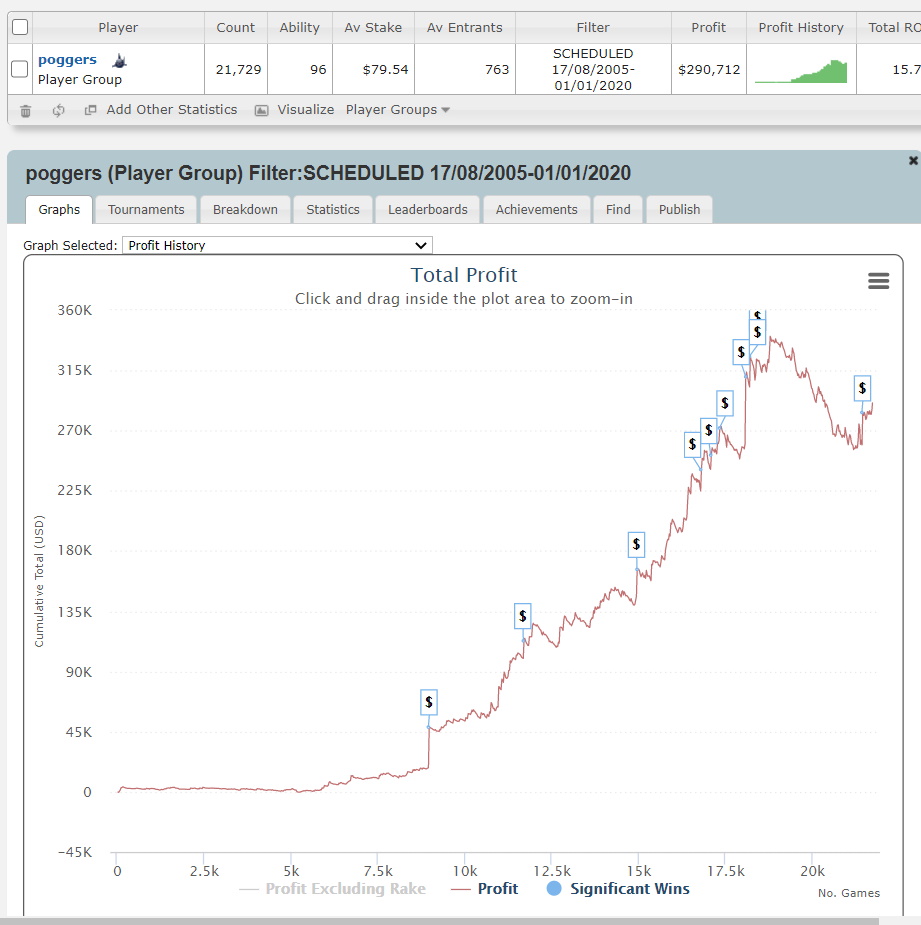Select the Statistics tab
The height and width of the screenshot is (925, 921).
pos(333,209)
